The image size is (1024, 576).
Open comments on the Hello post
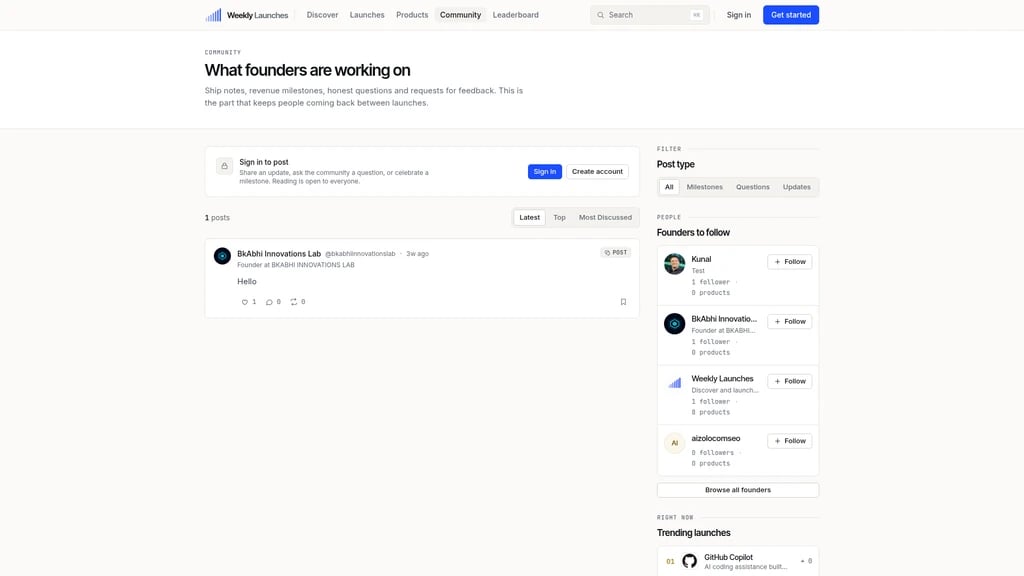coord(269,302)
